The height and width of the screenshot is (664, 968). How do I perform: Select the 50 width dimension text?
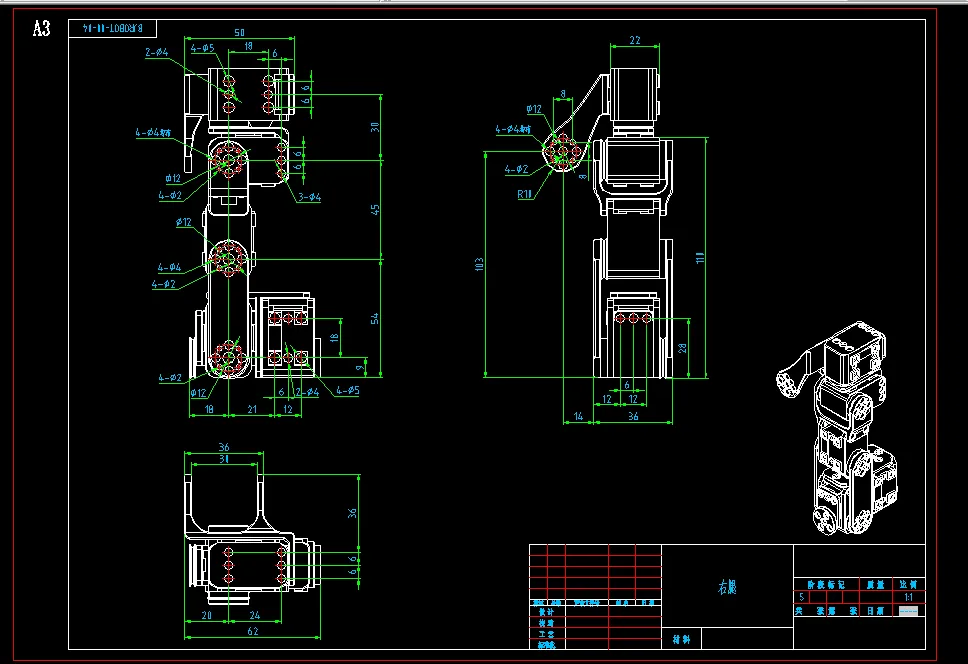point(240,32)
